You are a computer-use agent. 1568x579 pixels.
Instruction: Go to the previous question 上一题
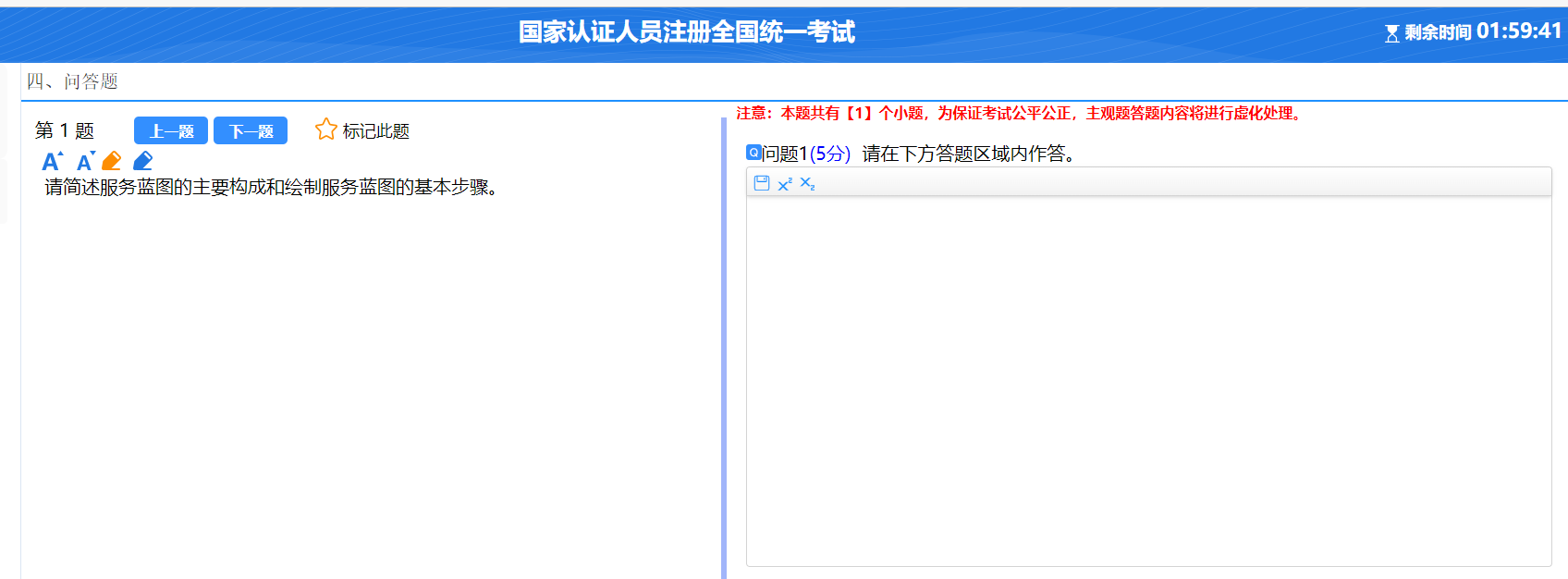(x=171, y=130)
